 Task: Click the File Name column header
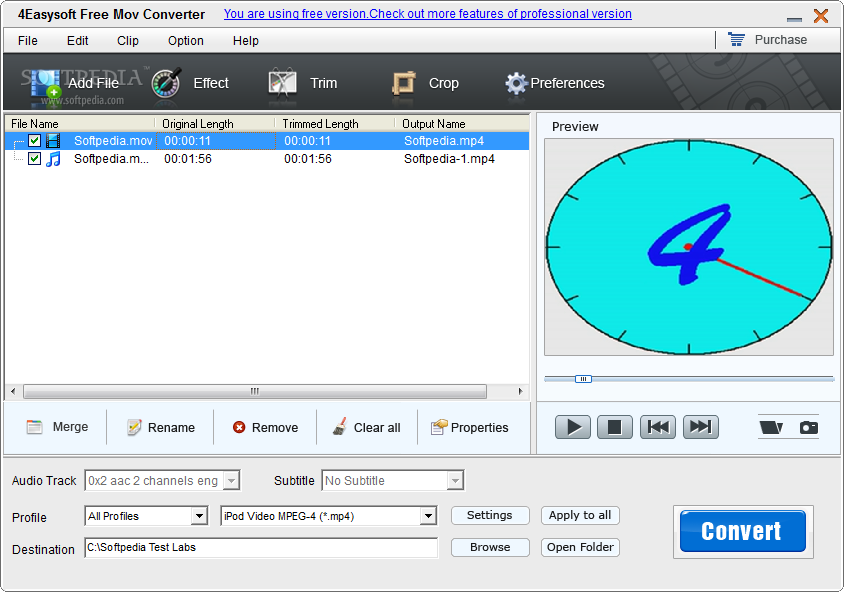tap(80, 124)
